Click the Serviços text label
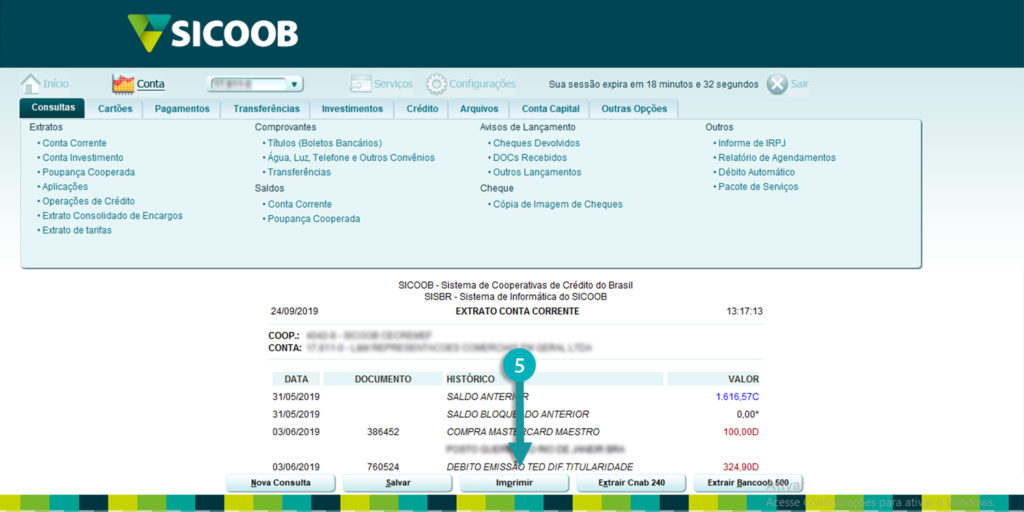 [393, 84]
